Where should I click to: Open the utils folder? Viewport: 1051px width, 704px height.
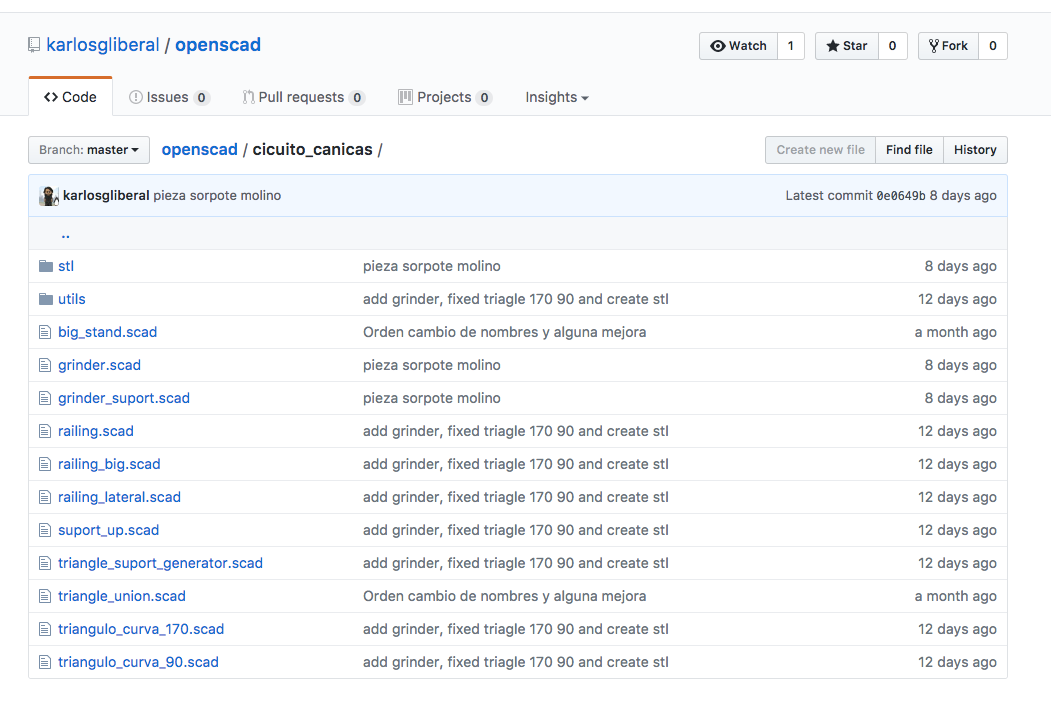(72, 299)
